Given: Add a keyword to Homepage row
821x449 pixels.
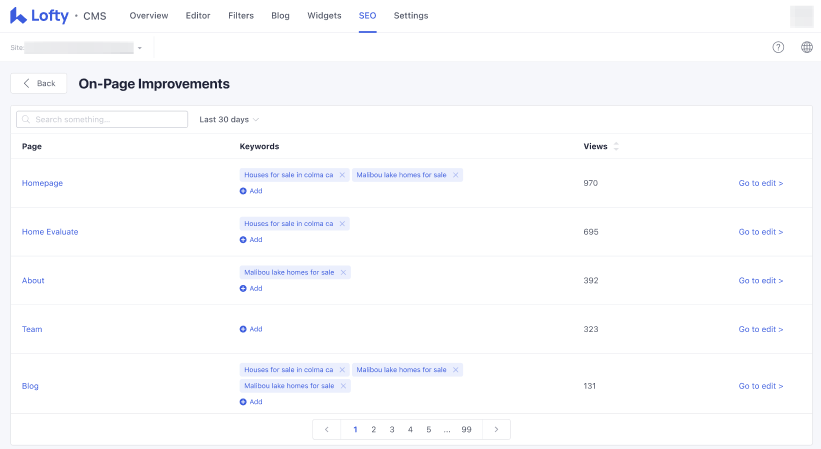Looking at the screenshot, I should point(251,191).
